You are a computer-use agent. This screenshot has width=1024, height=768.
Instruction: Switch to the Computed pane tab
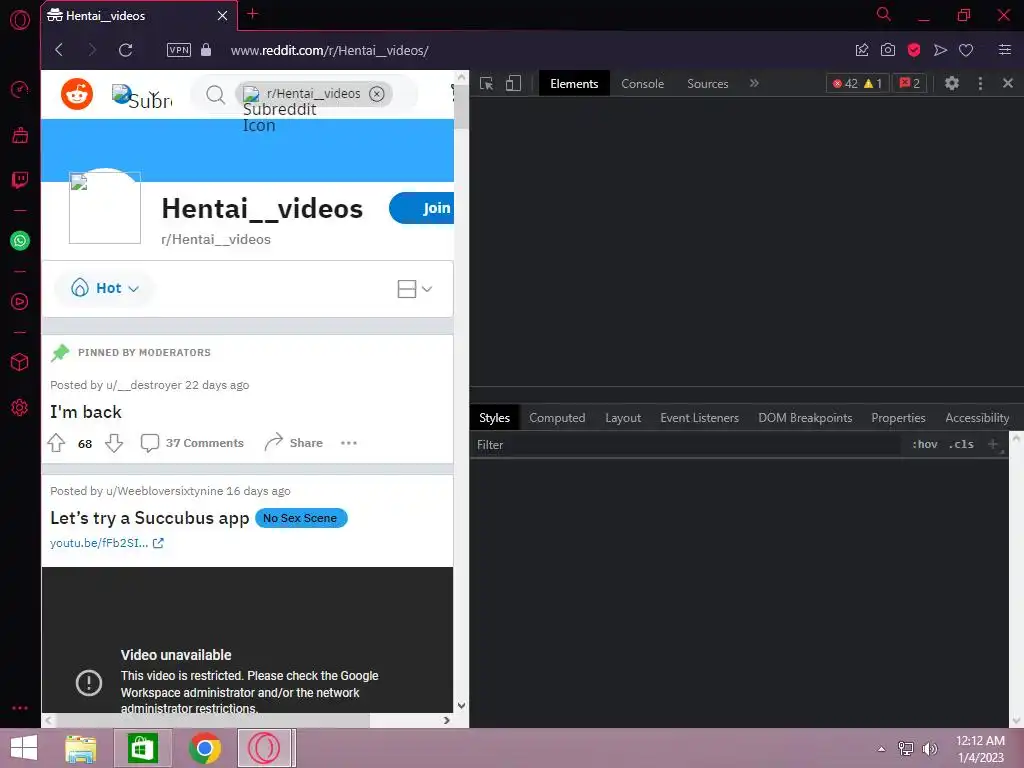pos(557,418)
